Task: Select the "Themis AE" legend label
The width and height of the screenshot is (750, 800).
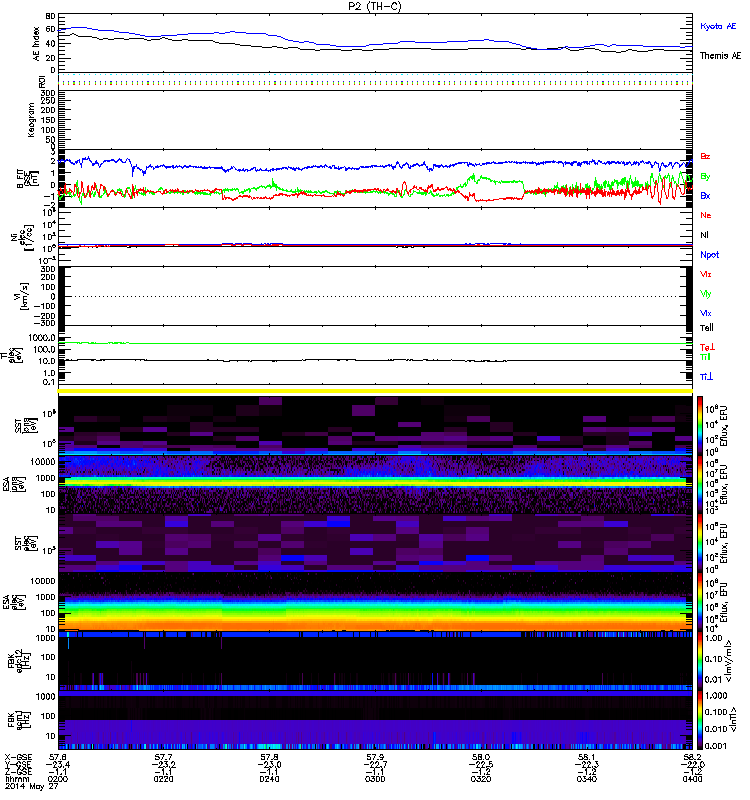Action: (720, 56)
